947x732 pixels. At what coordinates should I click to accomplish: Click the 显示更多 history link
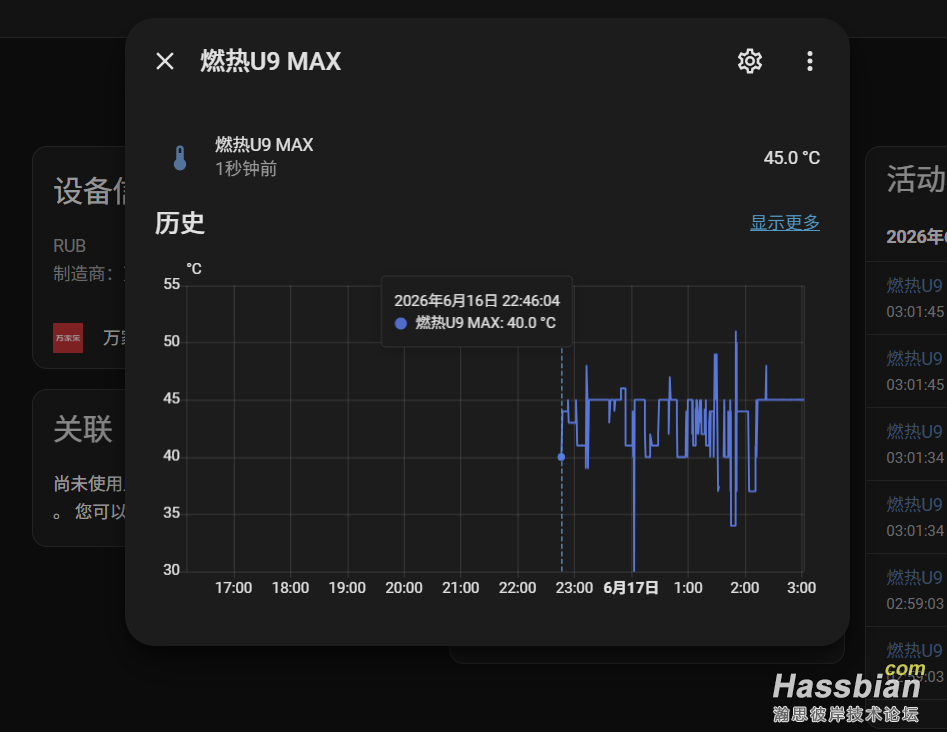pos(785,222)
